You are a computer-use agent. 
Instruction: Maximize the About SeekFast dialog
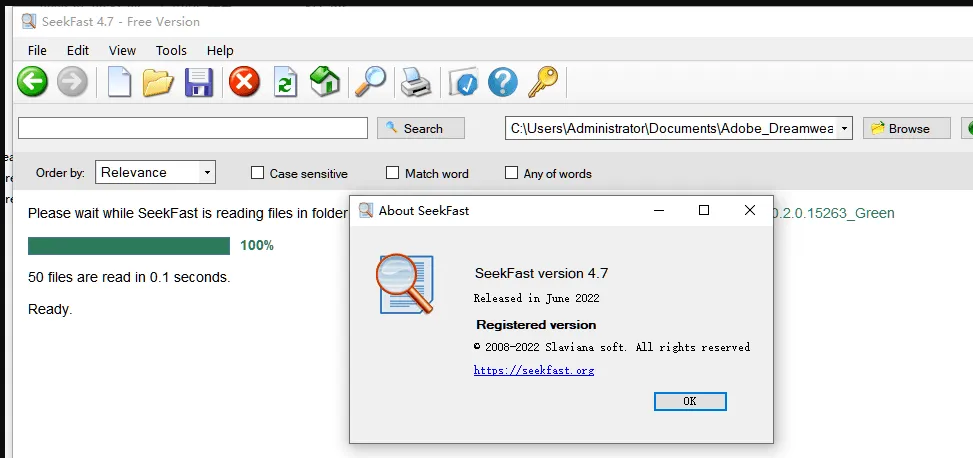pyautogui.click(x=704, y=210)
